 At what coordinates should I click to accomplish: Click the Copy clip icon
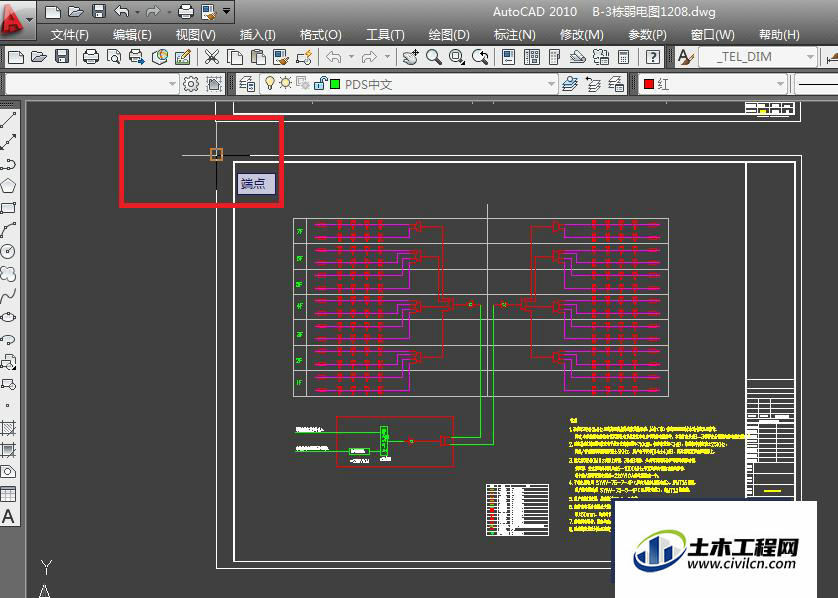tap(235, 57)
